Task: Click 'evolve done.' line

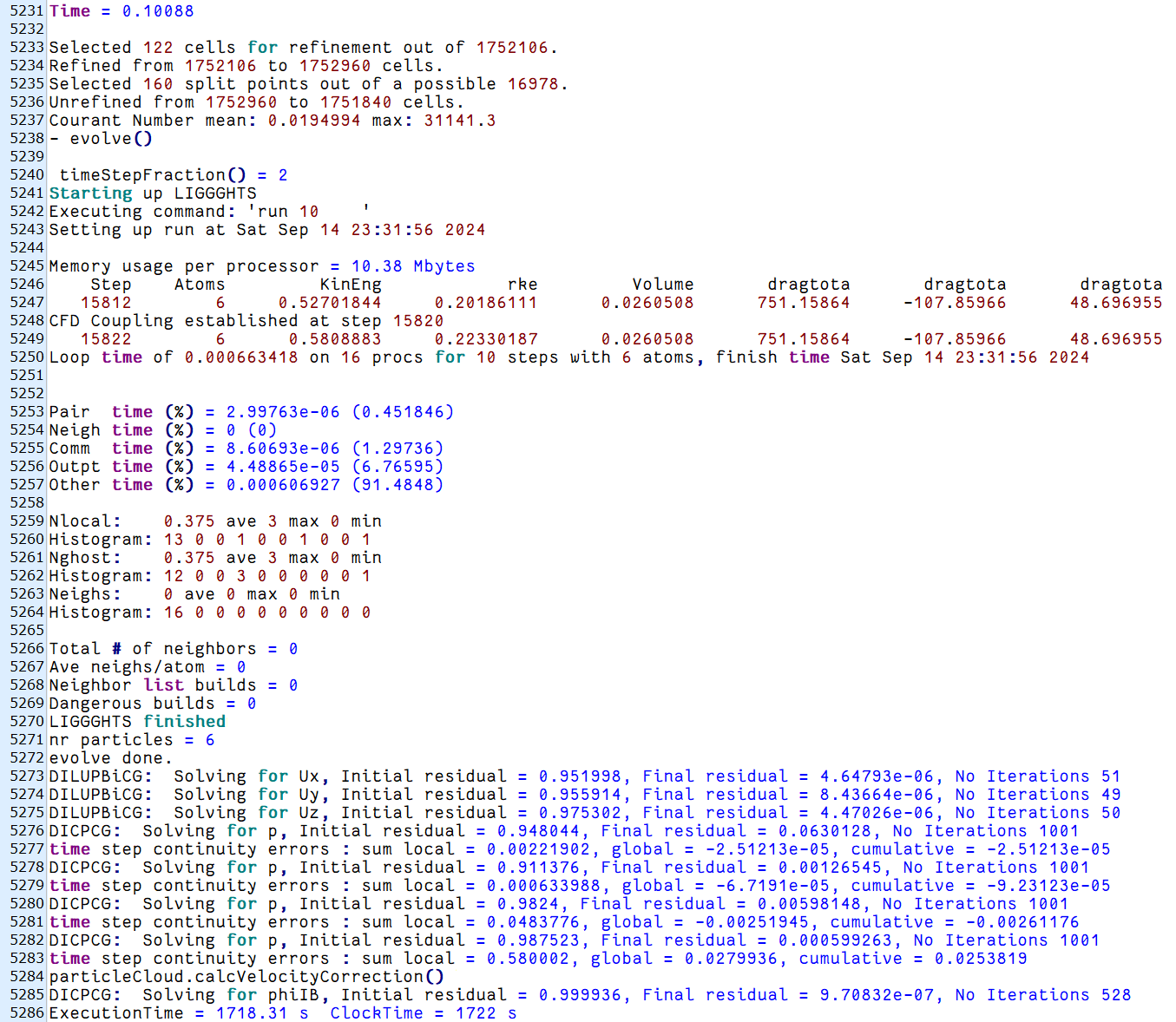Action: [111, 758]
